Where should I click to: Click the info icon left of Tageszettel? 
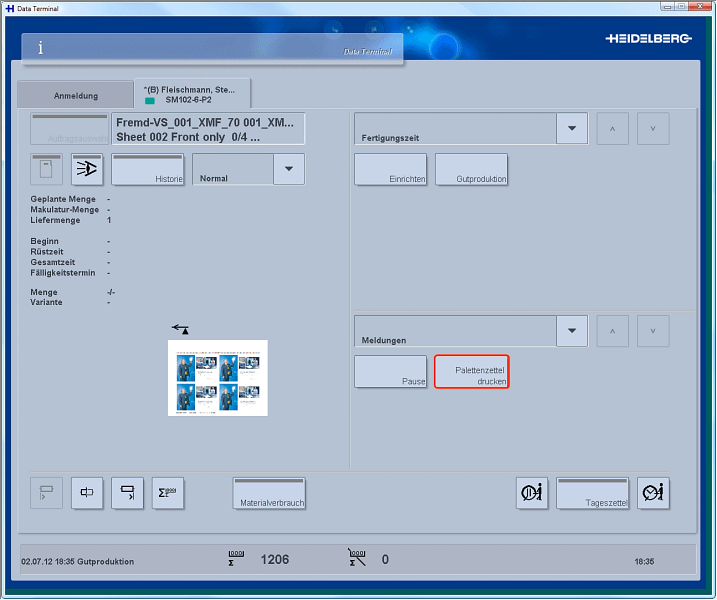[532, 493]
